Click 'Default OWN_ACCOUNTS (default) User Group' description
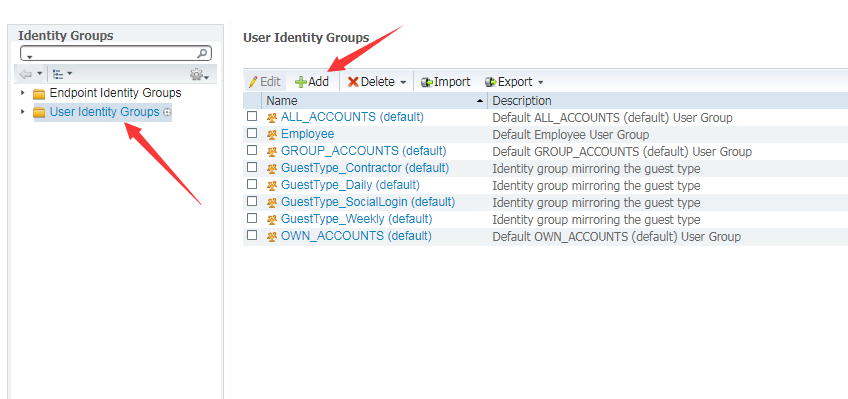This screenshot has height=399, width=848. 617,237
